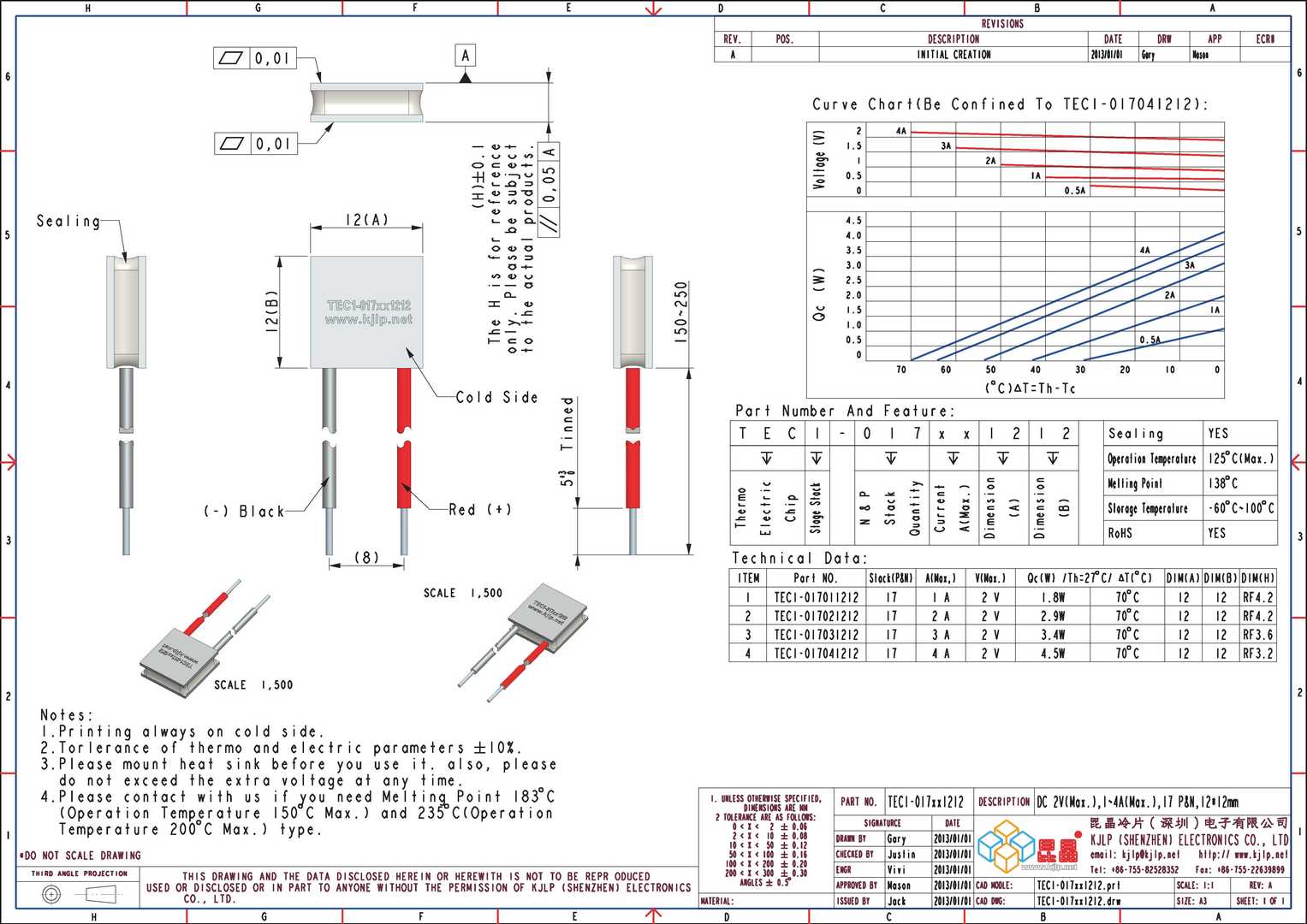The width and height of the screenshot is (1307, 924).
Task: Click the drawn-by name 'Gary' in signatures
Action: click(896, 839)
